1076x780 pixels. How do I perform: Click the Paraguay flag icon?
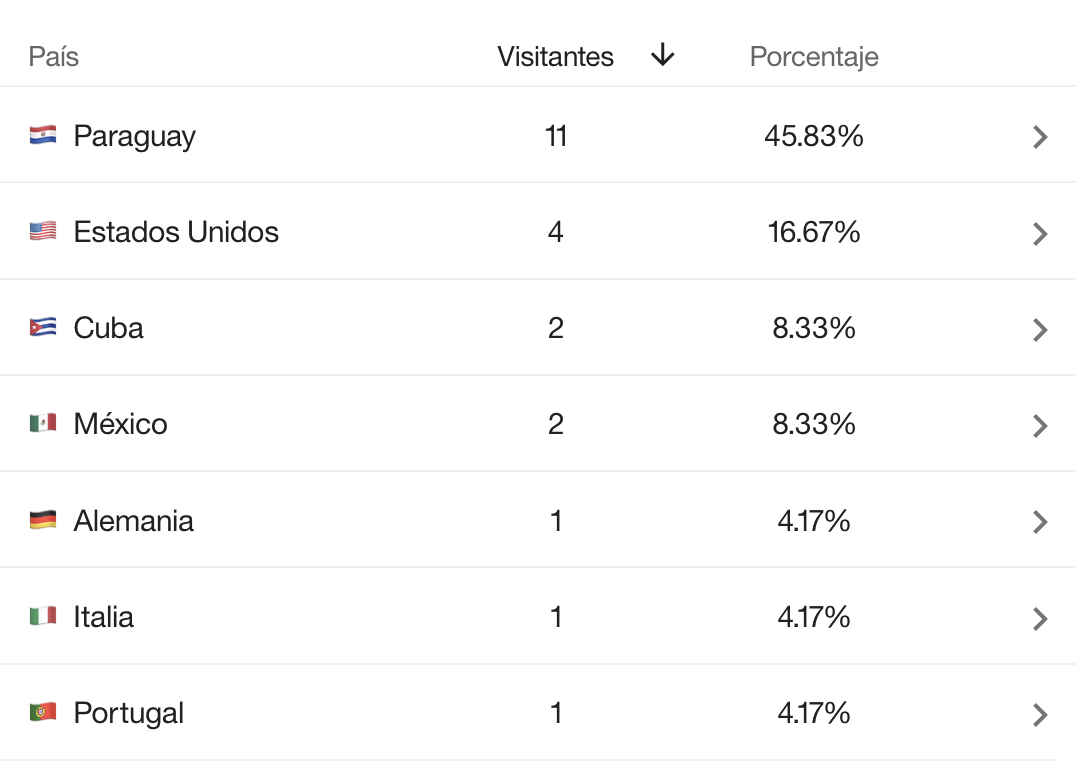pyautogui.click(x=43, y=136)
